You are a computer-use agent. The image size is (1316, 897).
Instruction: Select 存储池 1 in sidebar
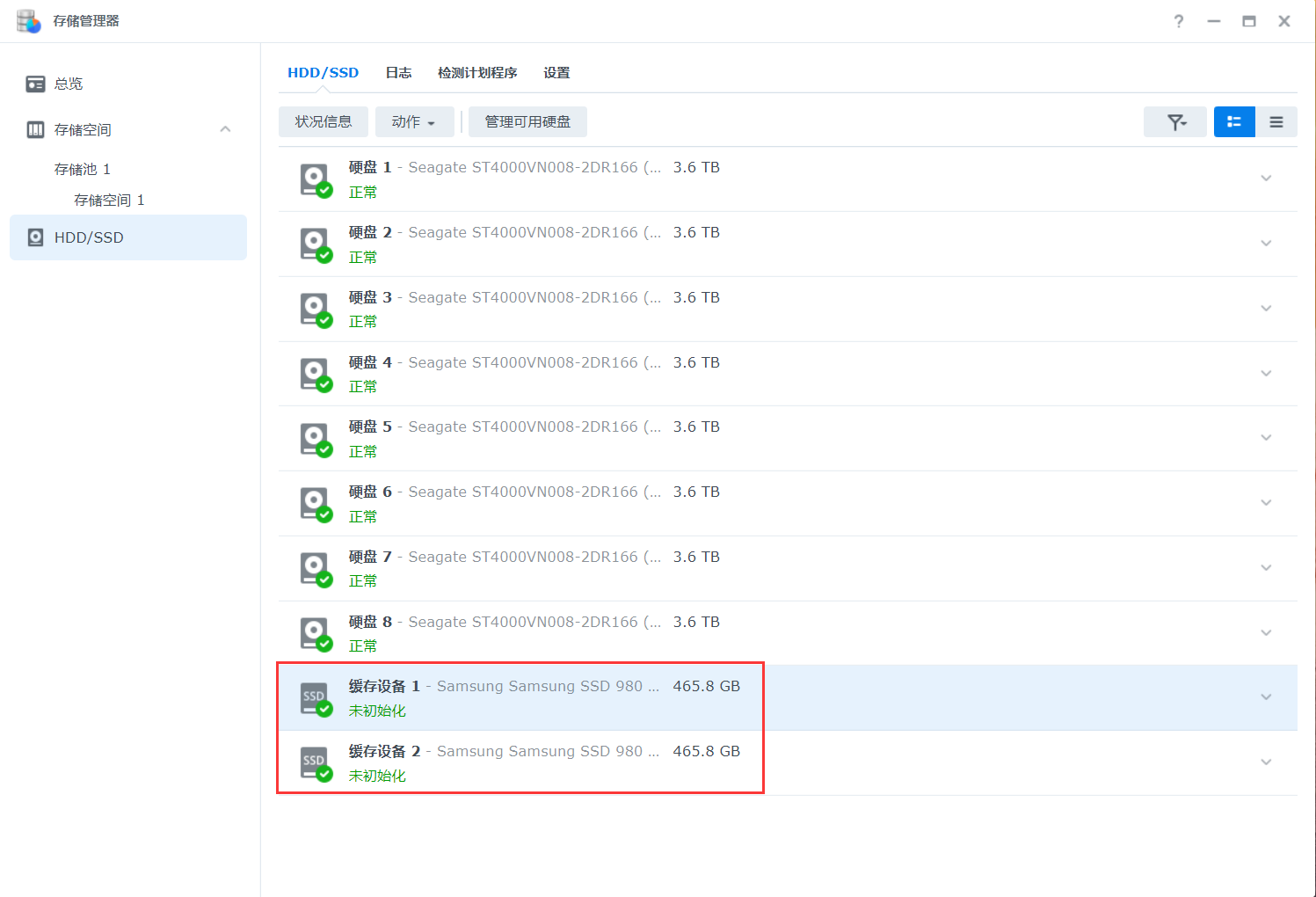(x=82, y=169)
